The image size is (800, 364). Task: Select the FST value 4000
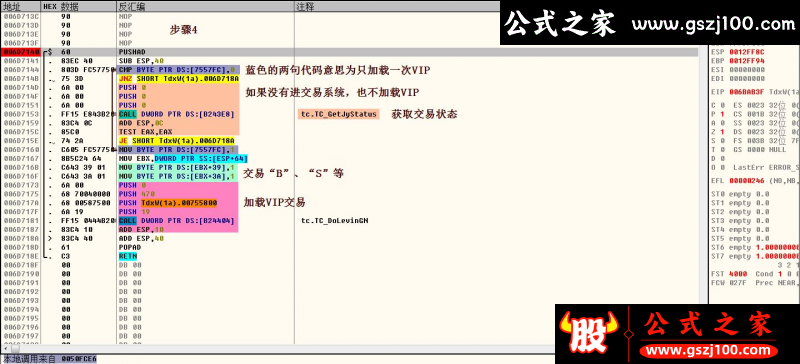(738, 274)
